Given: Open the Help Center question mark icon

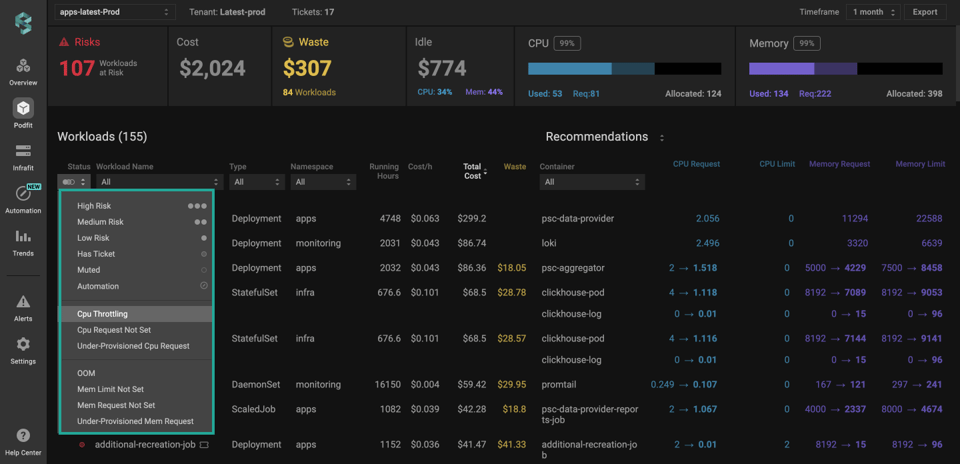Looking at the screenshot, I should 23,436.
